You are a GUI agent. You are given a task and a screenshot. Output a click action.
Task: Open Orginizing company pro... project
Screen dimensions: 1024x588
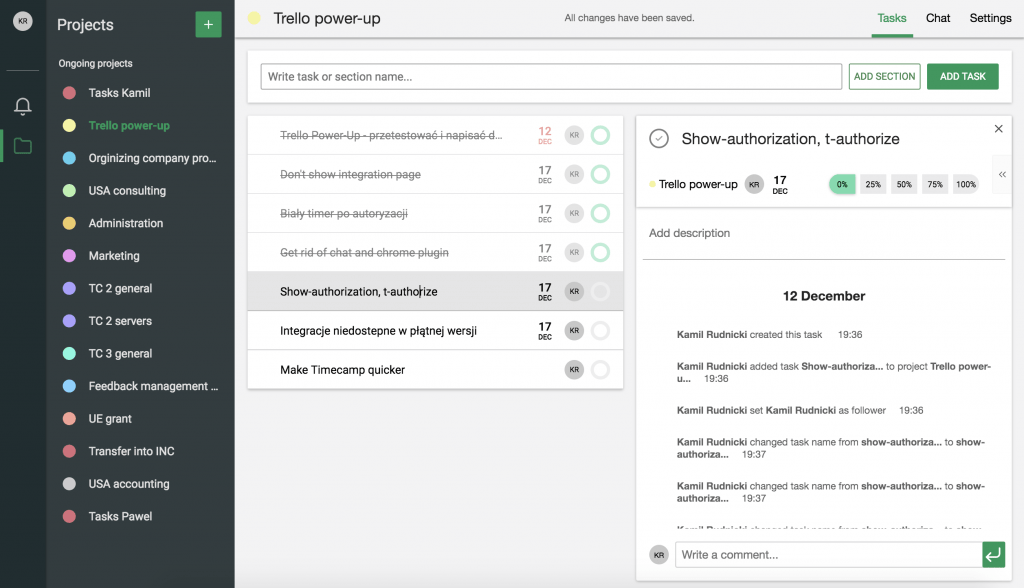(140, 158)
